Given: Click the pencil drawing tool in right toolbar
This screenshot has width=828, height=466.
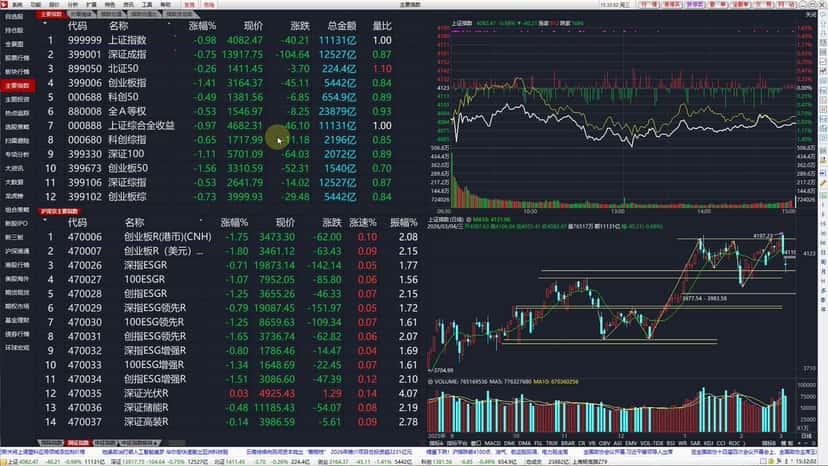Looking at the screenshot, I should pos(823,183).
